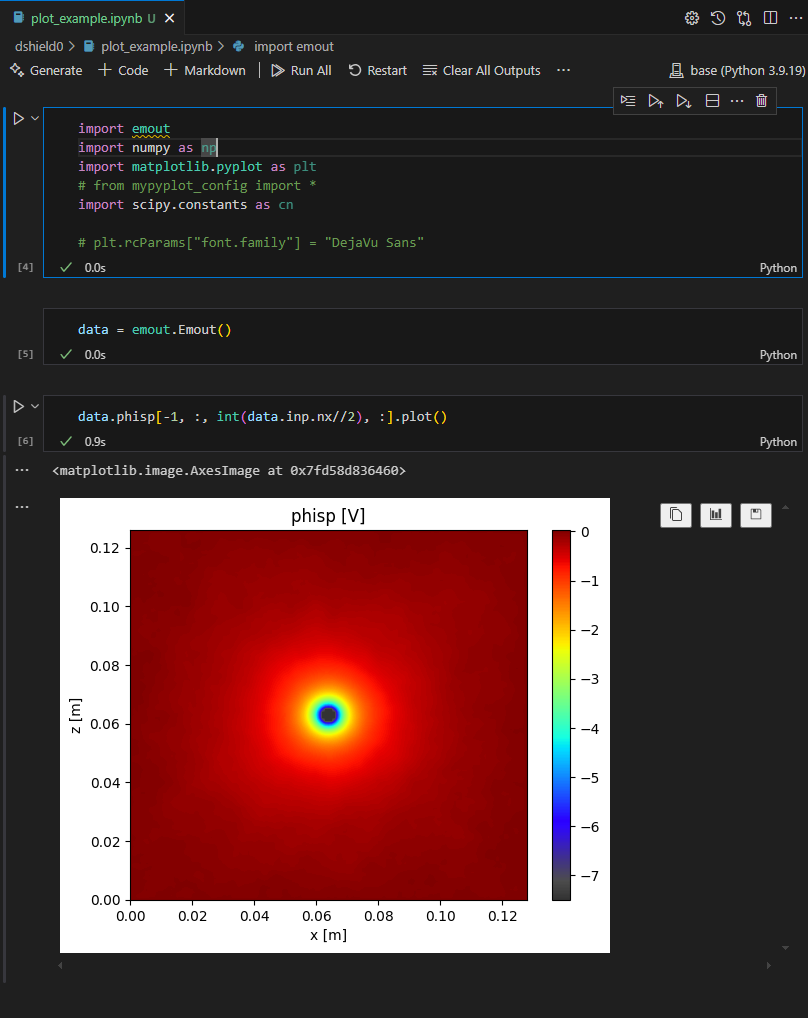
Task: Execute above cells icon
Action: (x=655, y=101)
